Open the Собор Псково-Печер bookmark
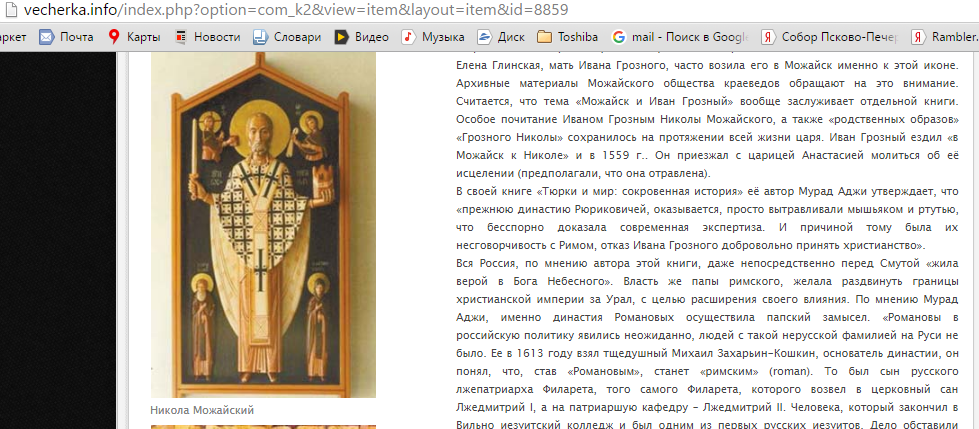This screenshot has height=429, width=979. pos(829,37)
